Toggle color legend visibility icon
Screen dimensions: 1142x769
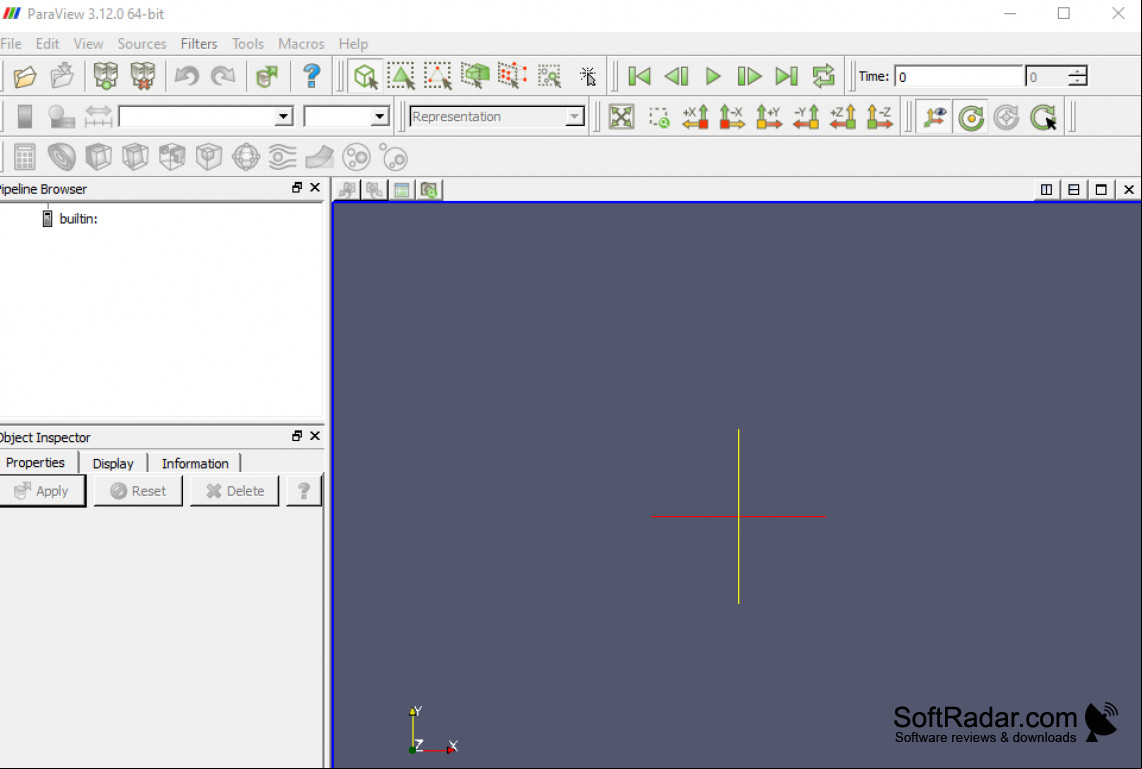(x=25, y=117)
